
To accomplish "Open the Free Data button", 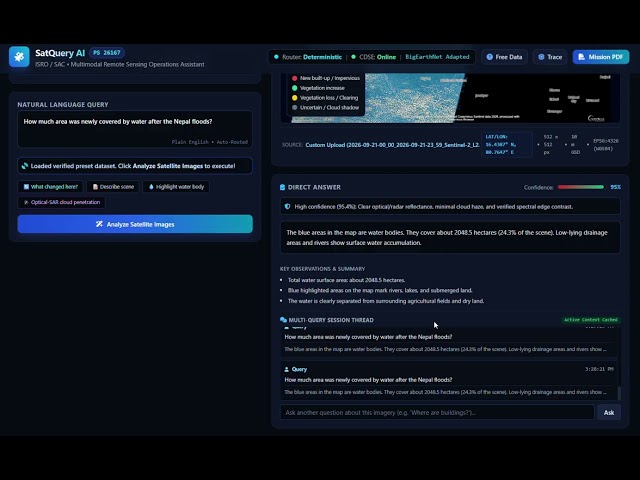I will click(504, 57).
